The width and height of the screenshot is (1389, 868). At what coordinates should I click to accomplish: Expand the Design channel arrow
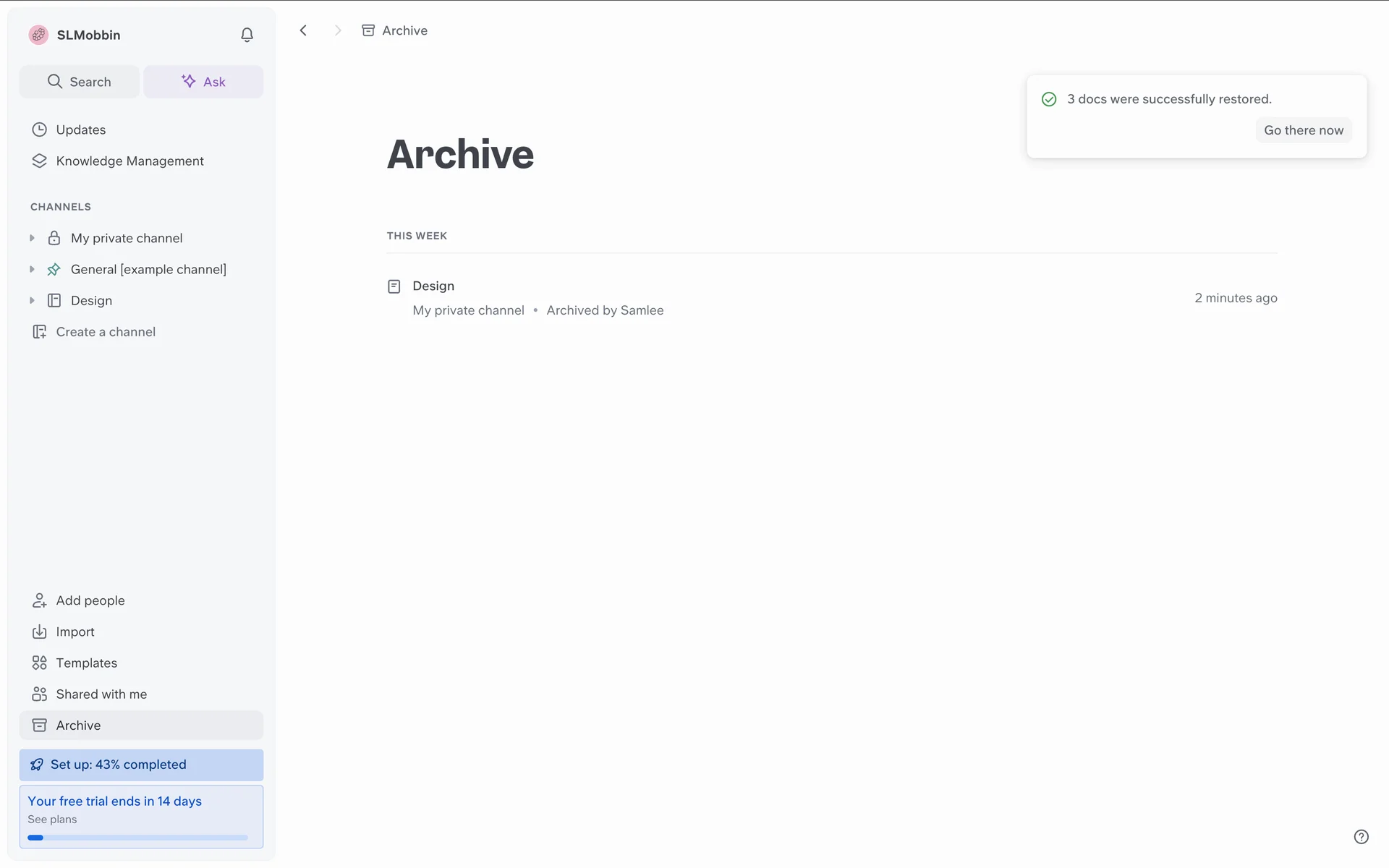coord(32,300)
